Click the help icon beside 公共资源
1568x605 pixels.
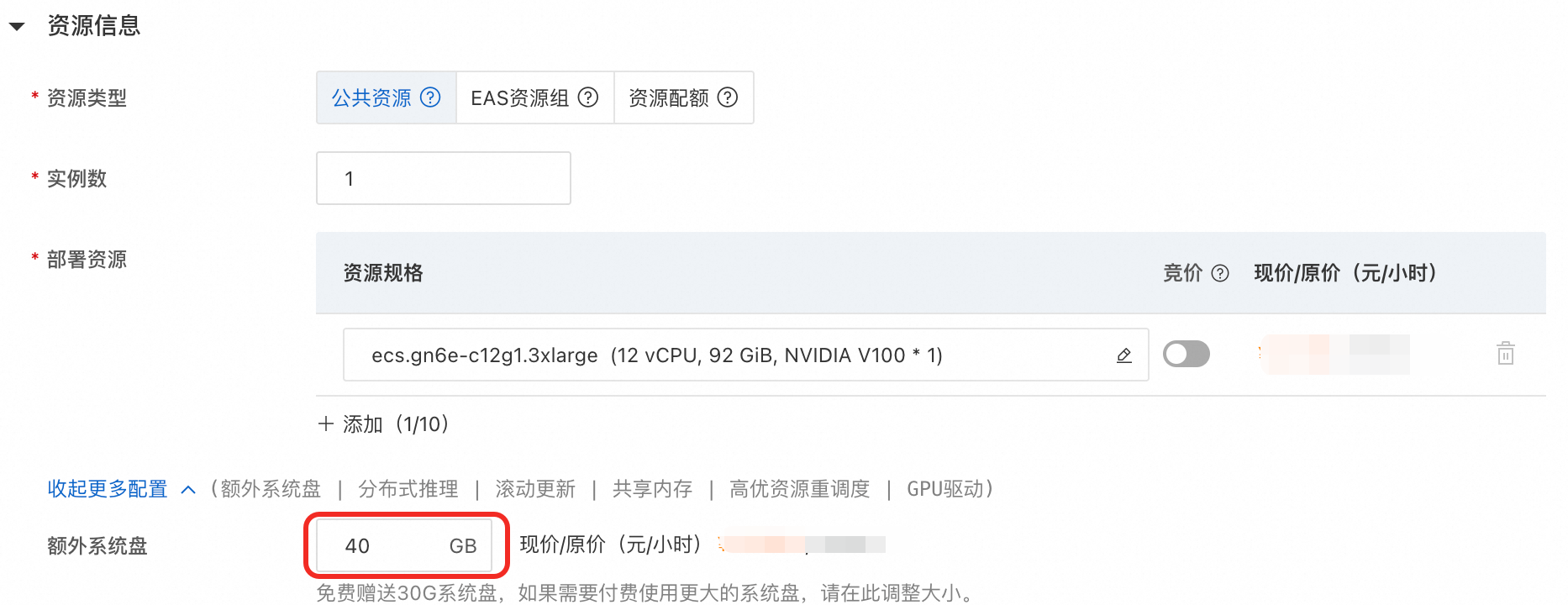[430, 97]
